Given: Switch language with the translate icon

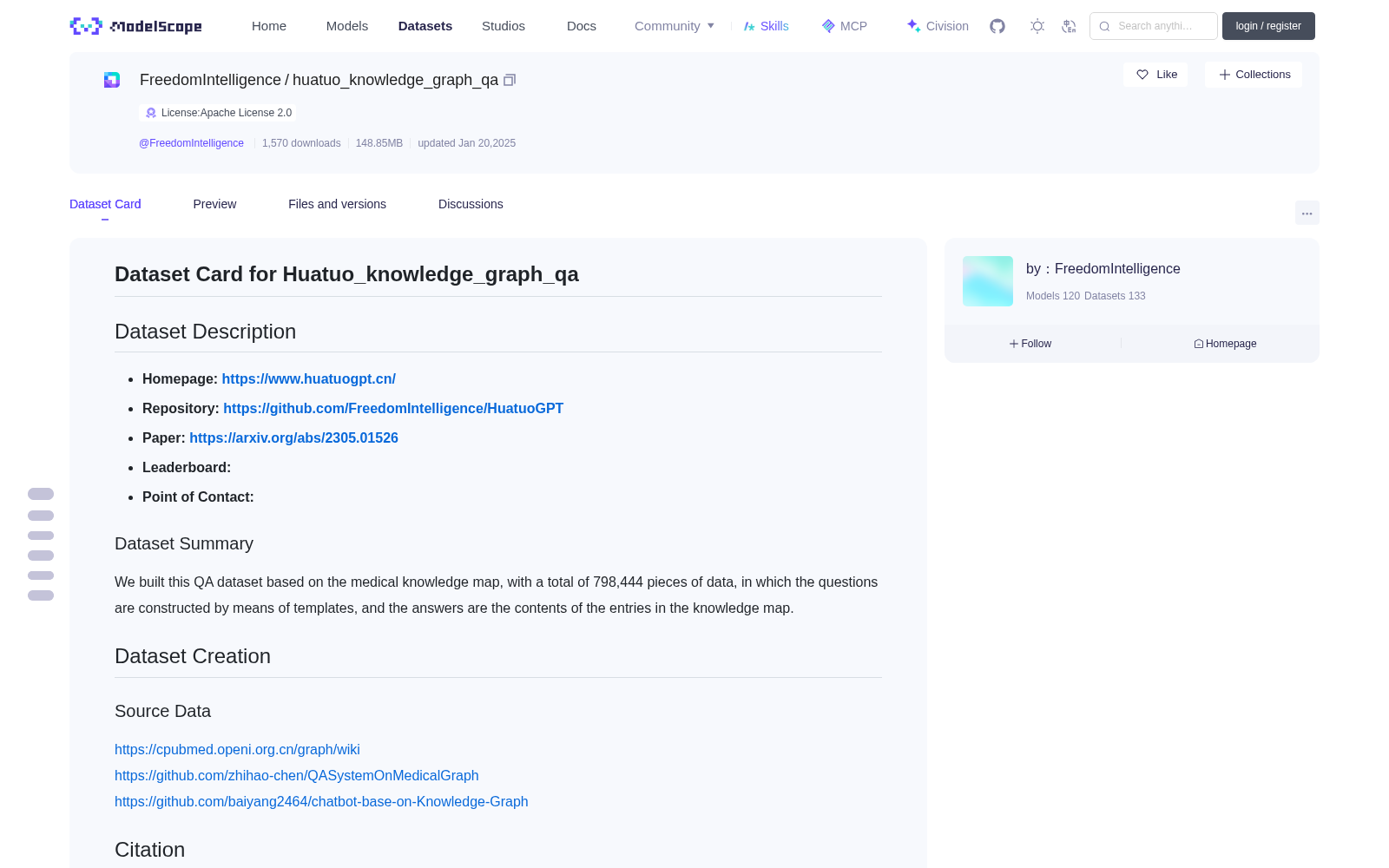Looking at the screenshot, I should point(1069,26).
